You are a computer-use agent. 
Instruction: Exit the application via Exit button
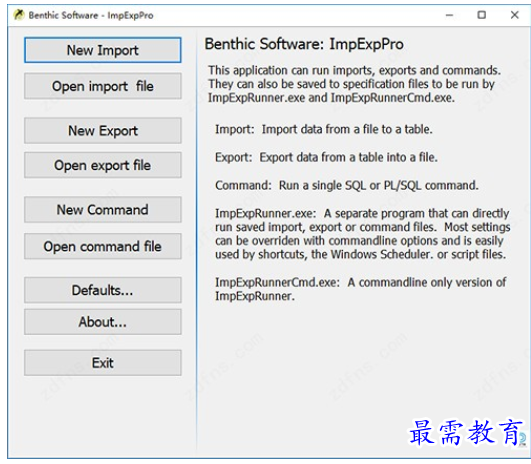coord(103,363)
